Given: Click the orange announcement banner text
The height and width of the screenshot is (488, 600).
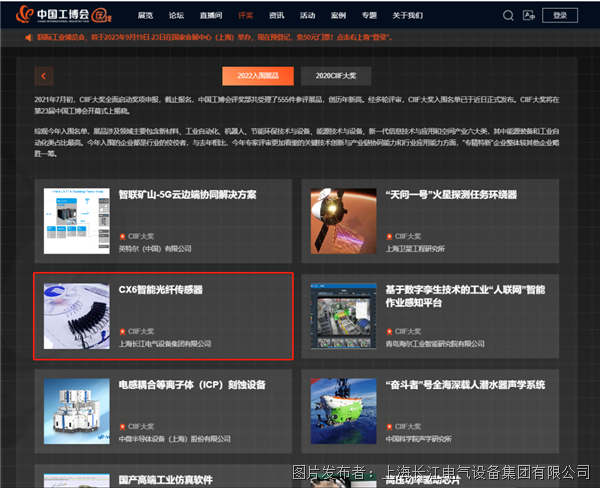Looking at the screenshot, I should pyautogui.click(x=214, y=38).
